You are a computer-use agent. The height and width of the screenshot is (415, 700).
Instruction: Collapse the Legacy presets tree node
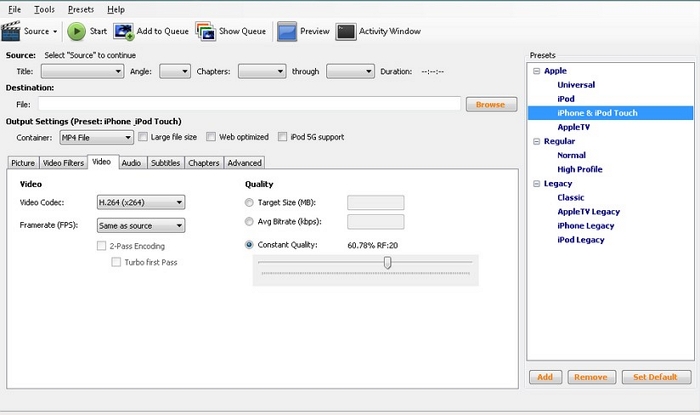(x=537, y=184)
